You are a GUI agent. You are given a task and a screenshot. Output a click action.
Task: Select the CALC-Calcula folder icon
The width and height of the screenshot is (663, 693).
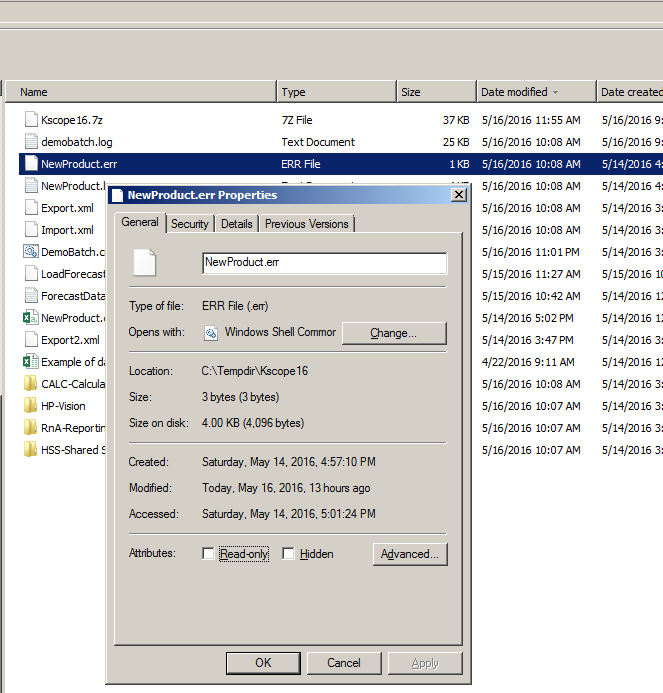(30, 384)
